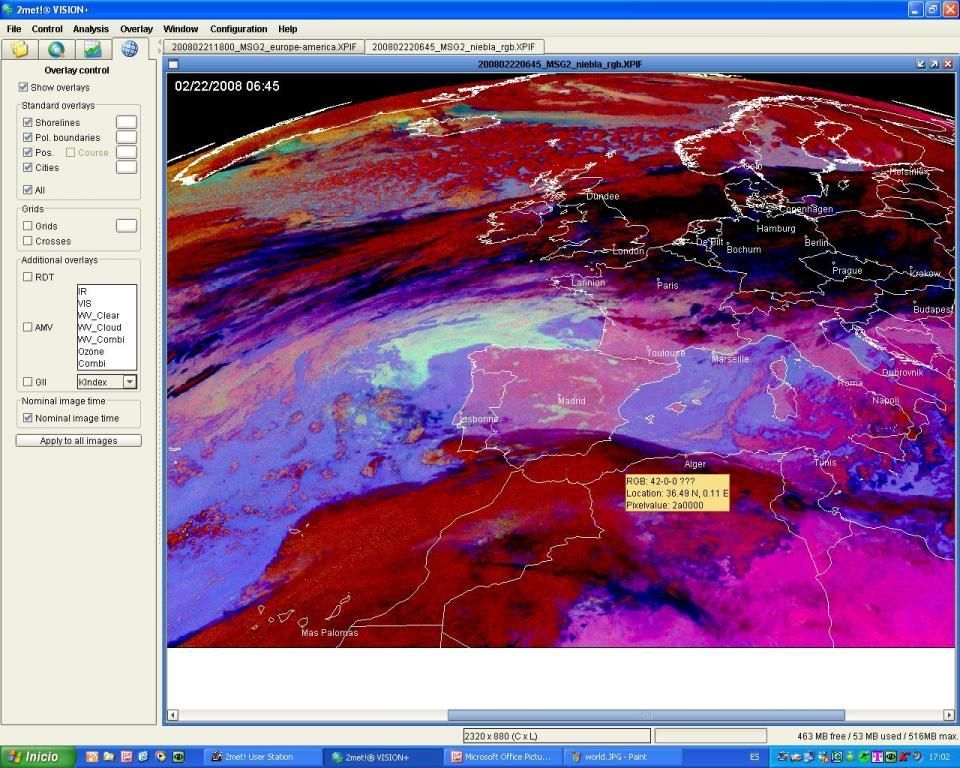Open the Analysis menu
This screenshot has width=960, height=768.
(x=91, y=29)
